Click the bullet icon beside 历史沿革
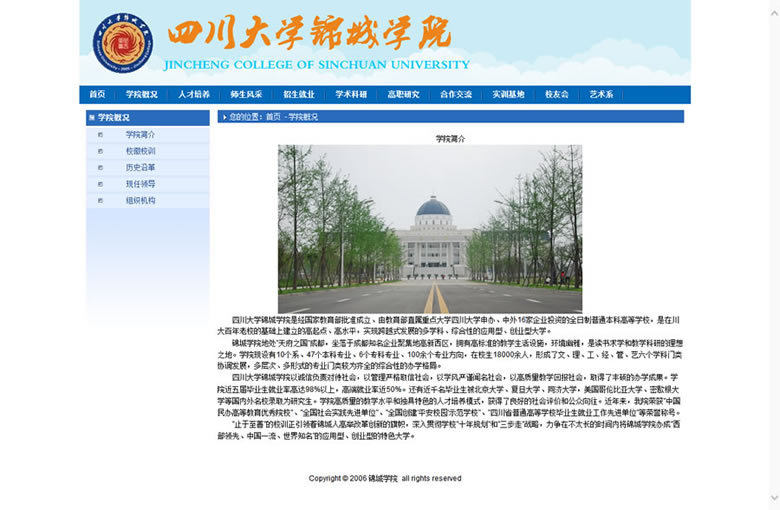Image resolution: width=780 pixels, height=510 pixels. [100, 168]
